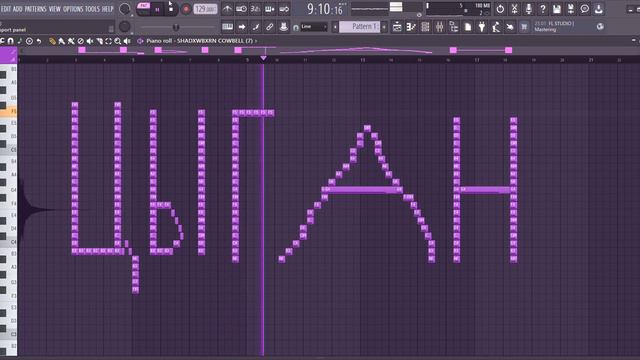Open the Mixer window
Image resolution: width=640 pixels, height=360 pixels.
click(440, 27)
